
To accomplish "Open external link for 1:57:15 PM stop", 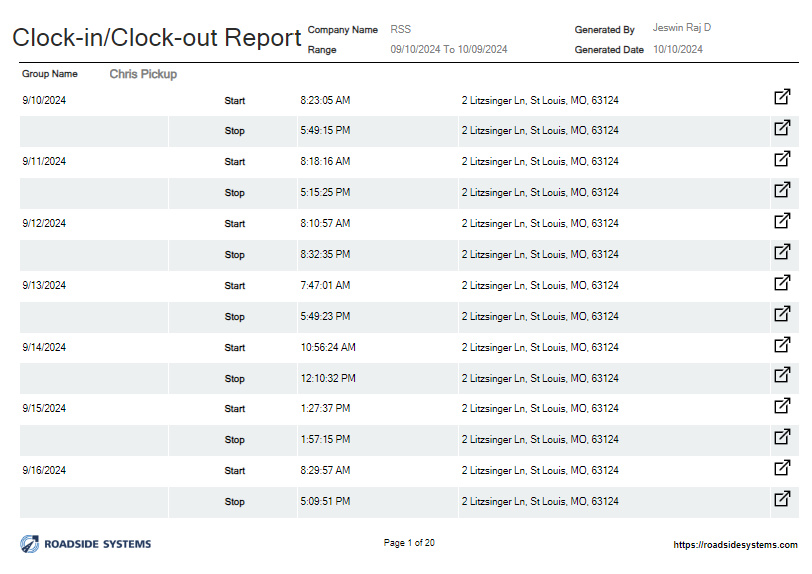I will coord(782,437).
